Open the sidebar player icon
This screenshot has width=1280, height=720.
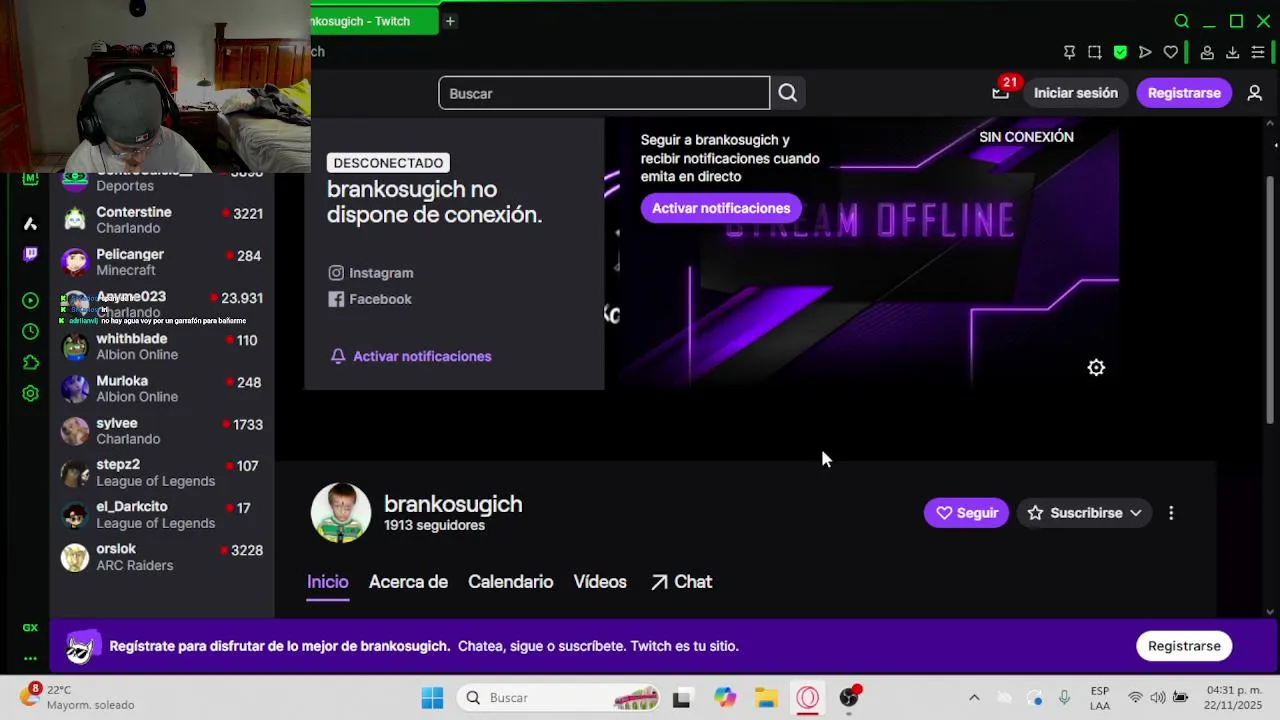30,300
